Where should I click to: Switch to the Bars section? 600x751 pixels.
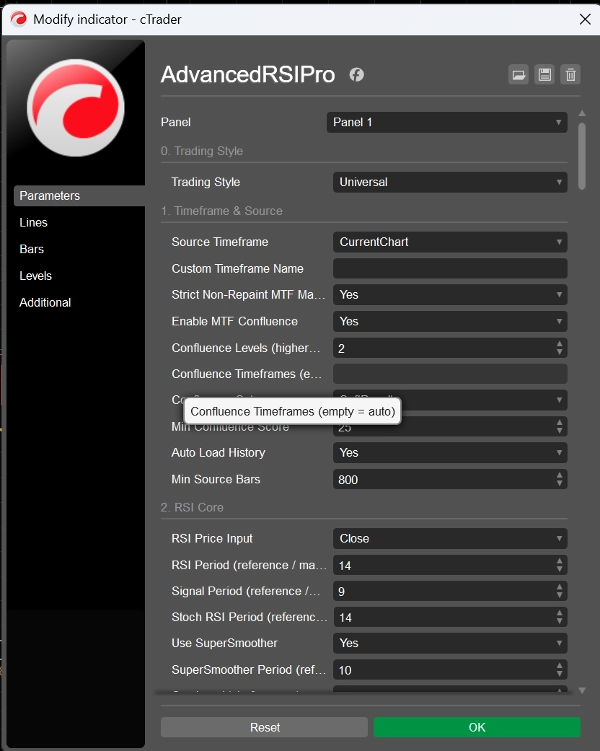[x=32, y=249]
